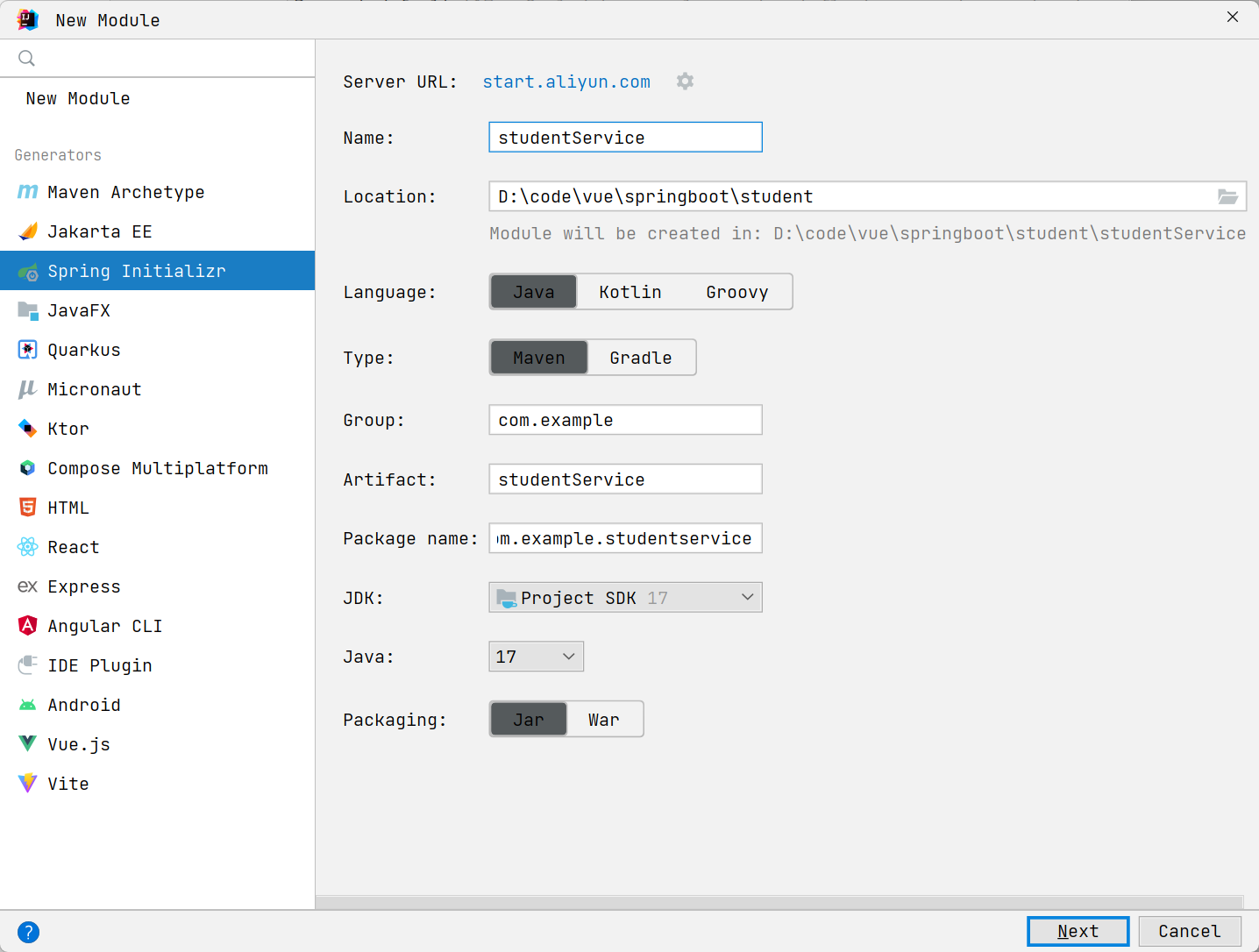Choose Gradle build type
The height and width of the screenshot is (952, 1259).
[641, 358]
